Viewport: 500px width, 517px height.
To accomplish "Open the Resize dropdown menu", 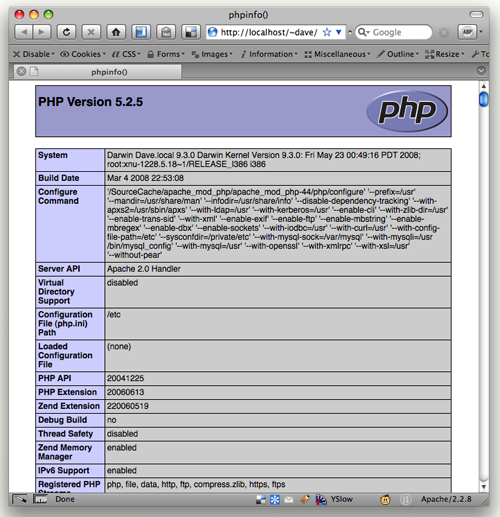I will (444, 54).
